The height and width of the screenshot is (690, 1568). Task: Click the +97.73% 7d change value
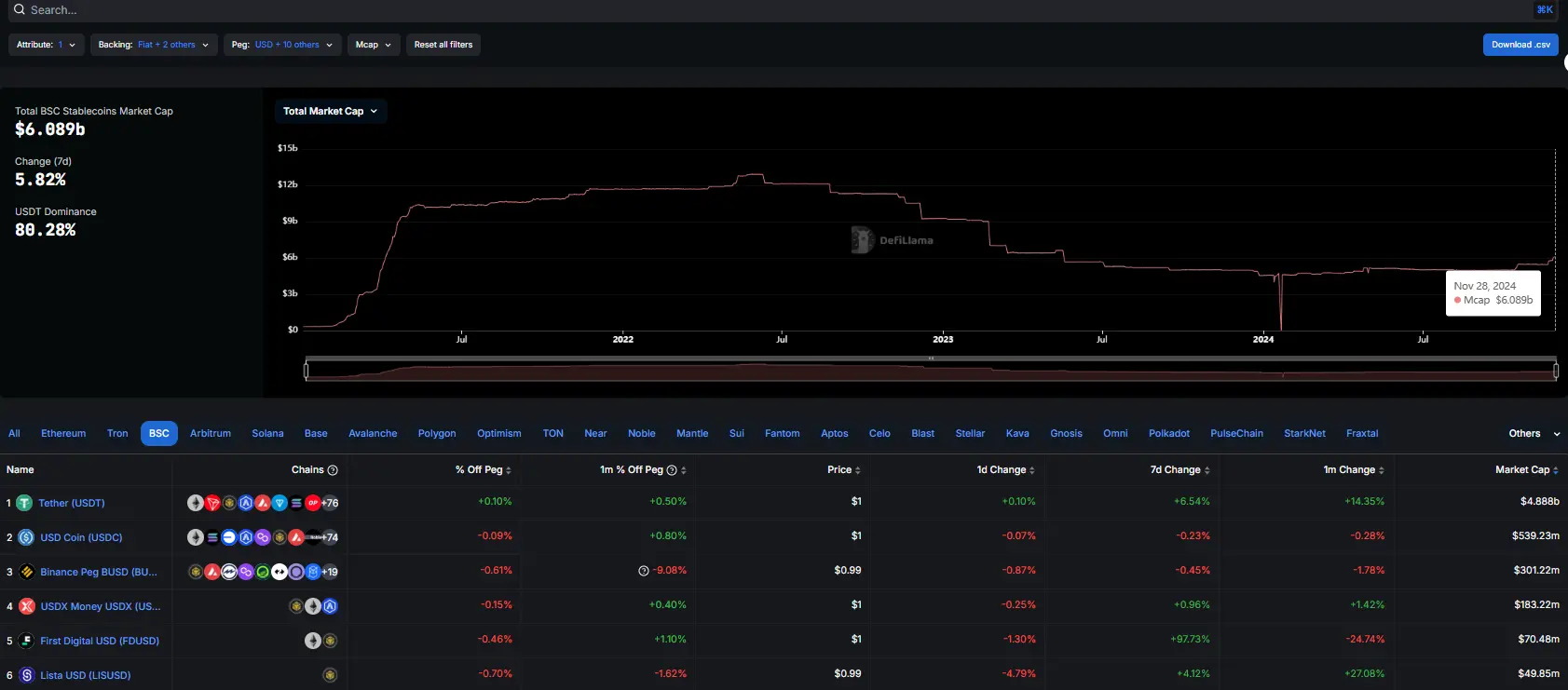point(1190,639)
